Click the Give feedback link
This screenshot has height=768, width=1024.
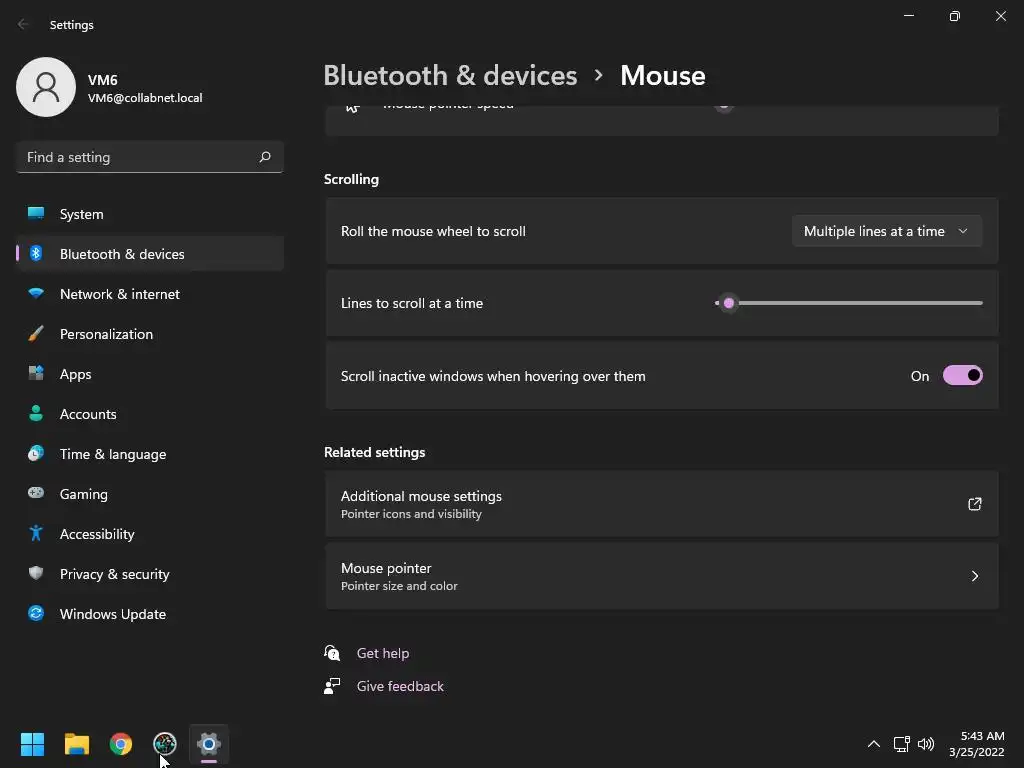[400, 686]
